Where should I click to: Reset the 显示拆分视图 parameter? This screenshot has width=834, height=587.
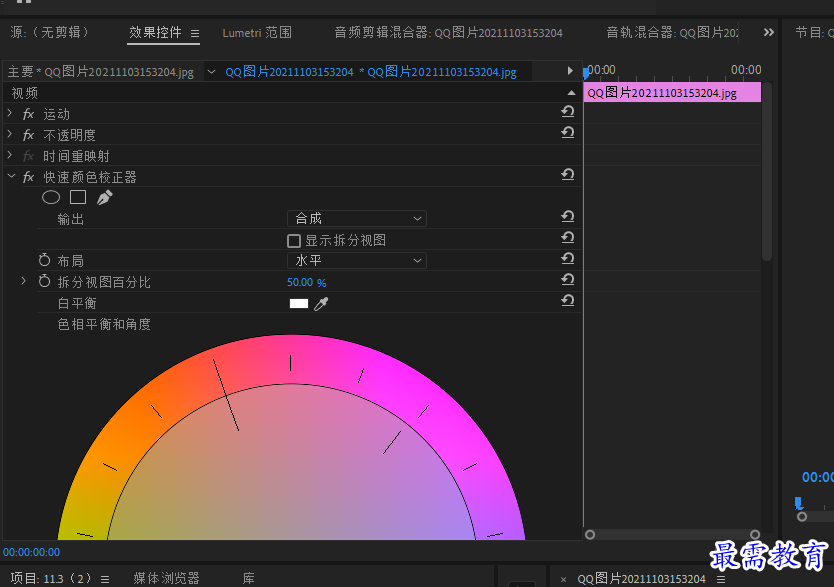tap(568, 237)
